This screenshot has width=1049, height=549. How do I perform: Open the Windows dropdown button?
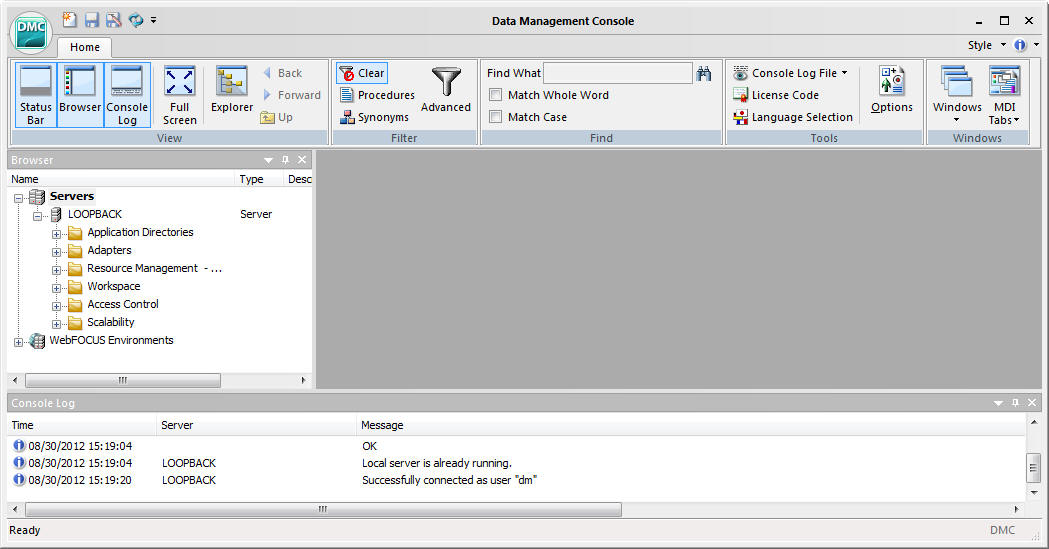957,95
